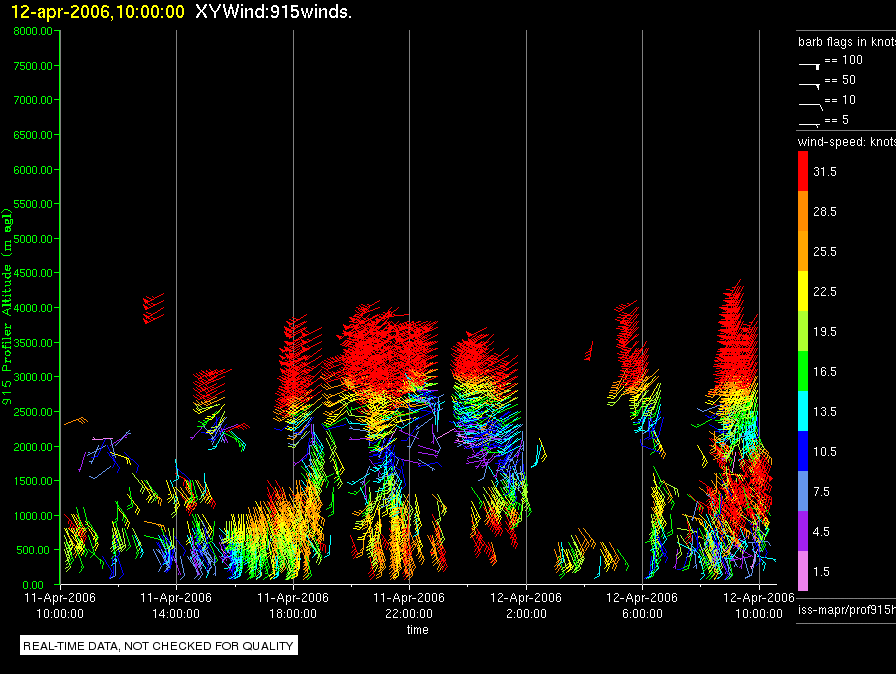The height and width of the screenshot is (674, 896).
Task: Click the 'time' x-axis label
Action: click(x=417, y=630)
